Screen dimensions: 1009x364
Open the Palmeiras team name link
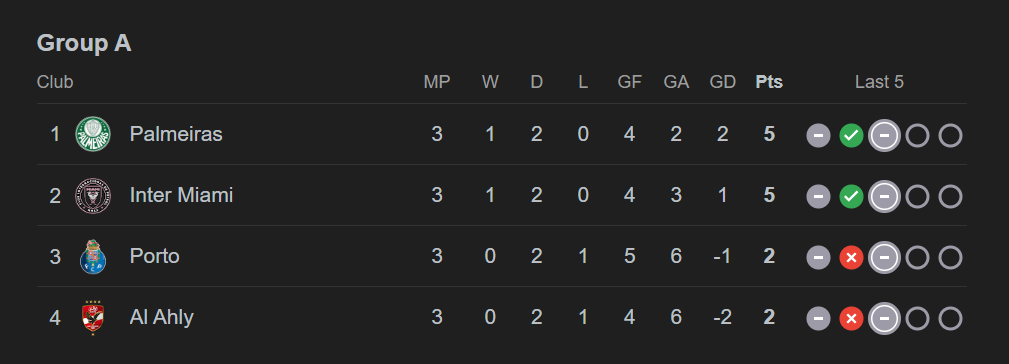(x=176, y=134)
